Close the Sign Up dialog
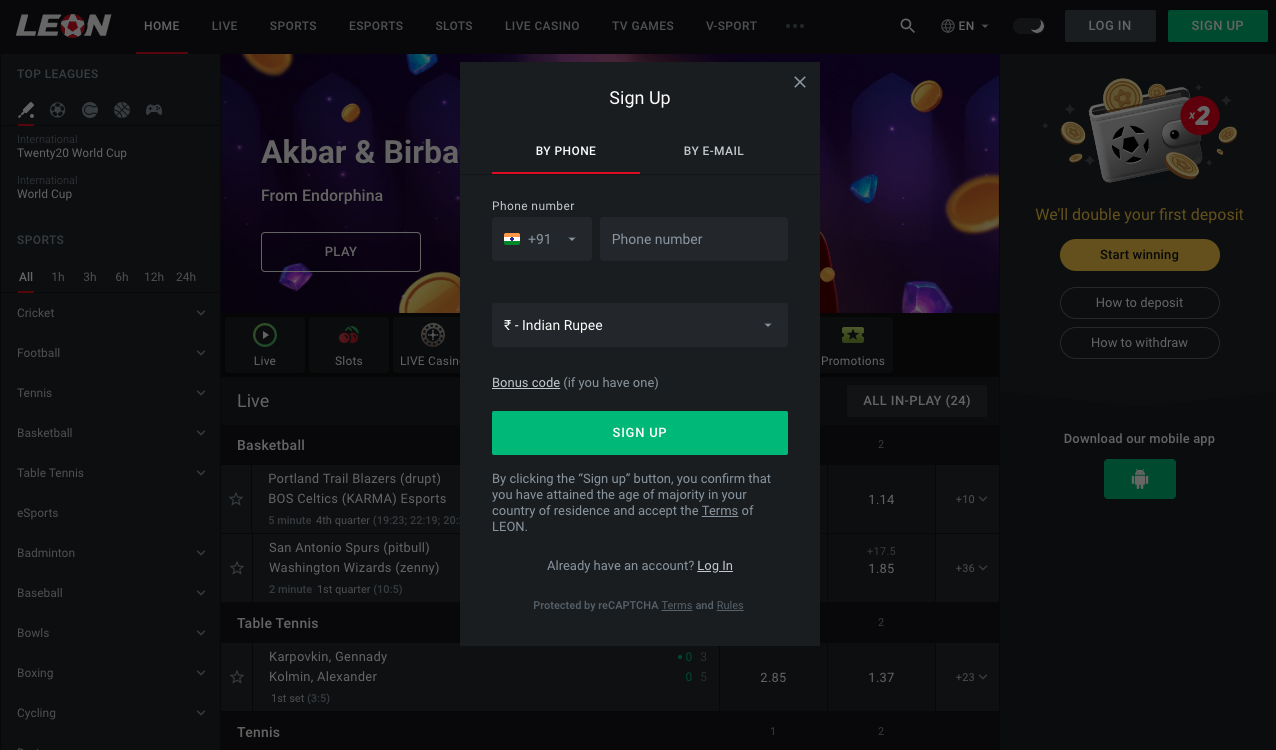The width and height of the screenshot is (1276, 750). tap(799, 82)
